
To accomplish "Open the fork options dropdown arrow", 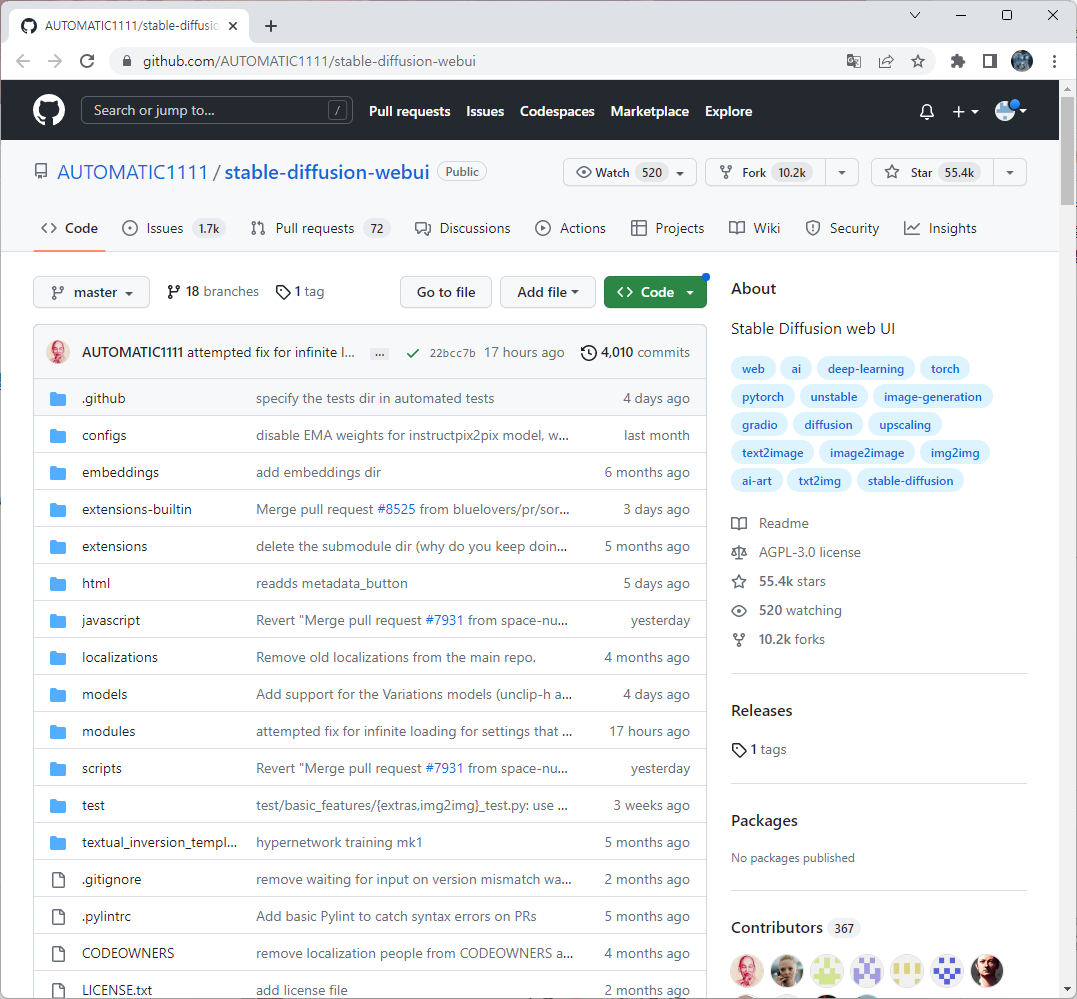I will tap(841, 172).
